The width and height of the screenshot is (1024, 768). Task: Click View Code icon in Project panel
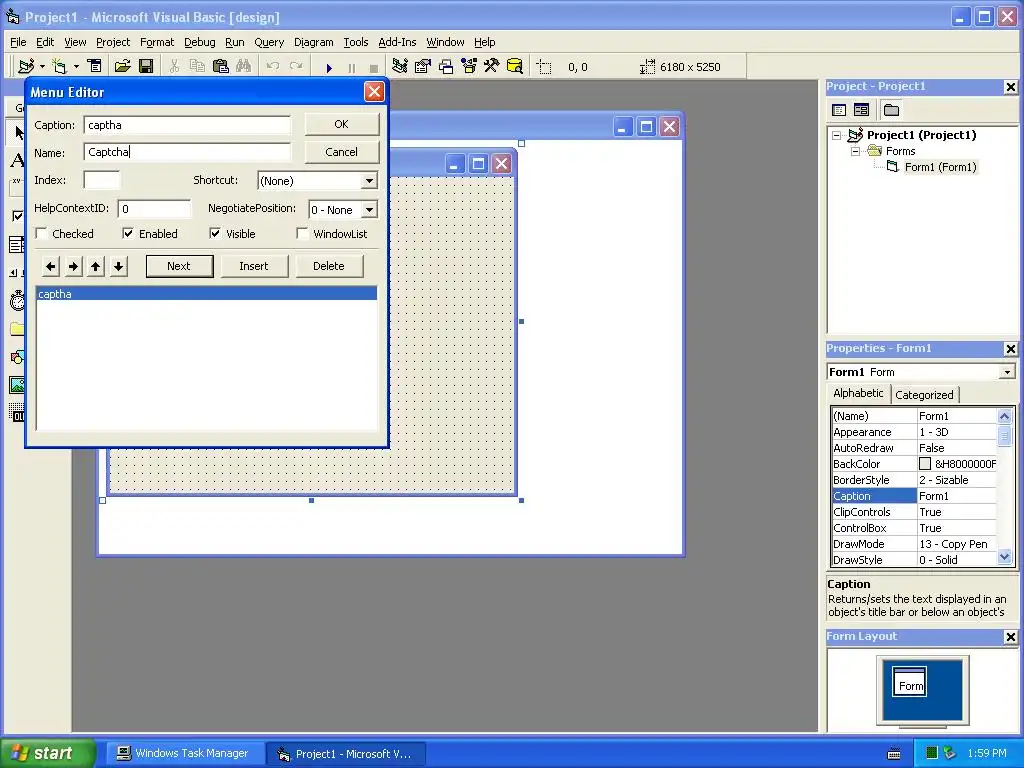tap(839, 110)
